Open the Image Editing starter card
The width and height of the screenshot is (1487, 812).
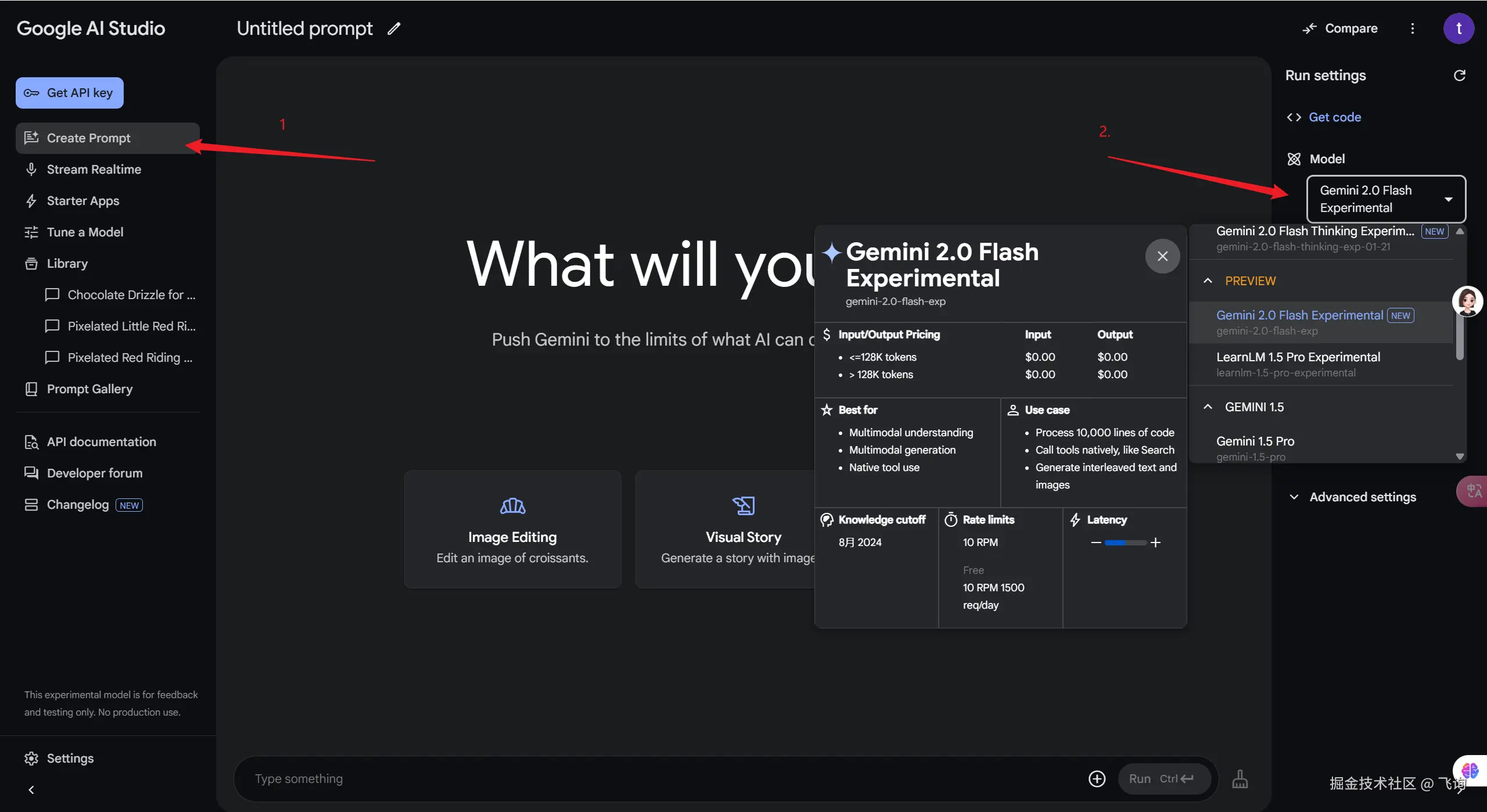[x=512, y=529]
